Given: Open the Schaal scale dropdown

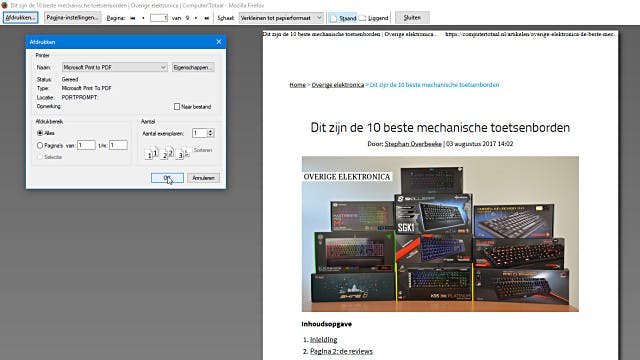Looking at the screenshot, I should pyautogui.click(x=281, y=18).
